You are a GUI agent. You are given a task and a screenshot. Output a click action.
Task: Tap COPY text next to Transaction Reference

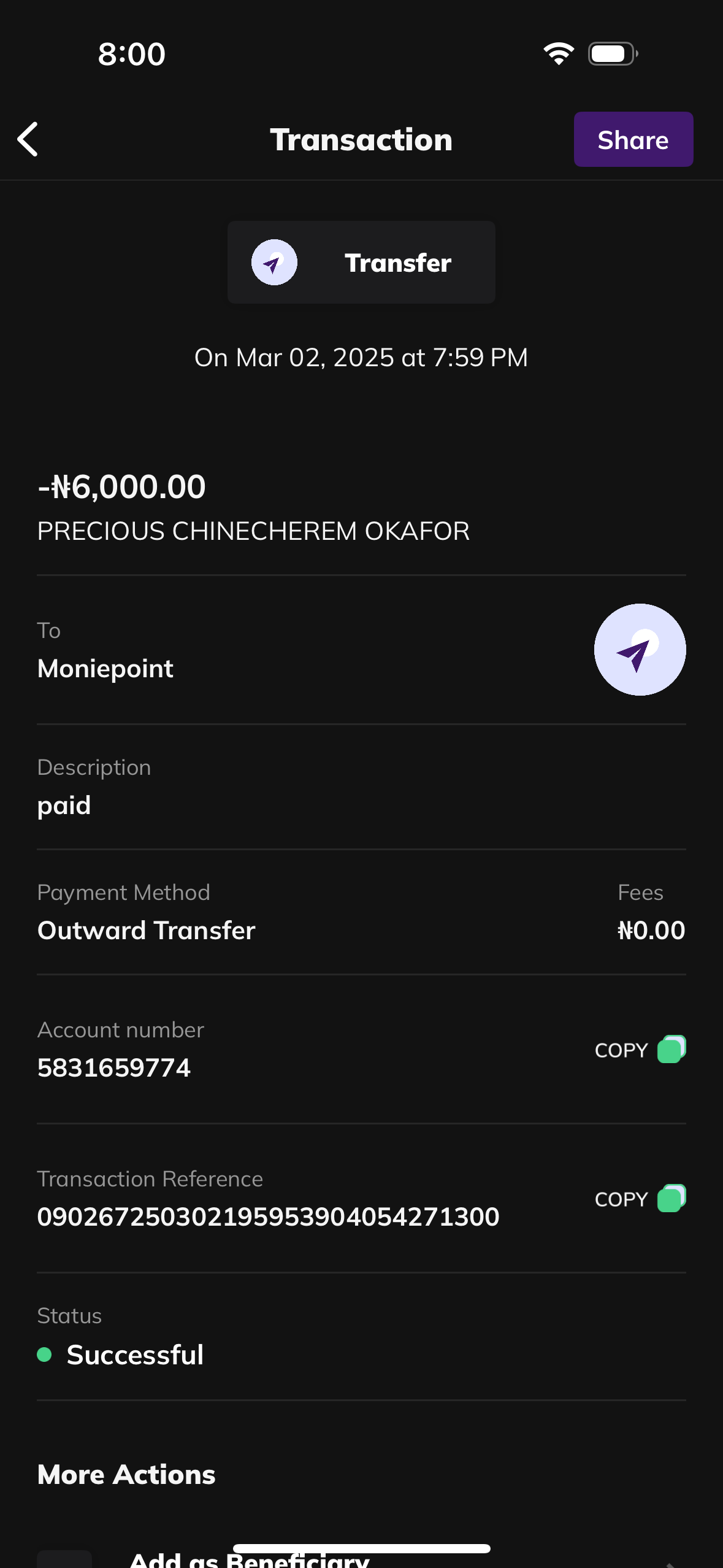pyautogui.click(x=621, y=1199)
